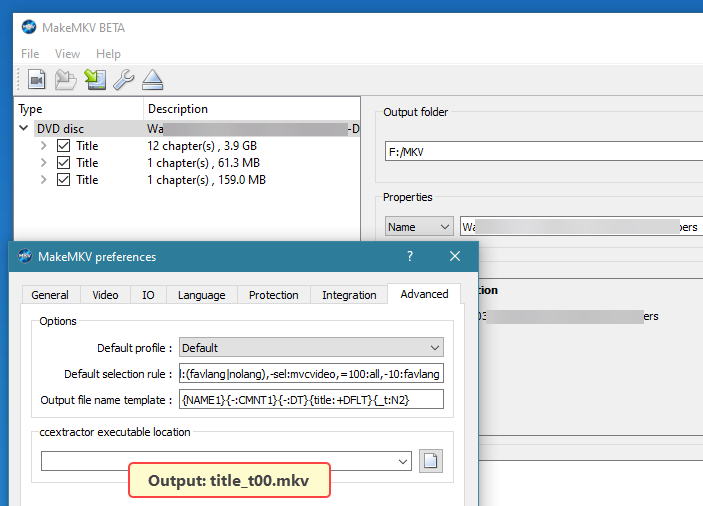Open the Default profile dropdown
Screen dimensions: 703x506
coord(311,348)
